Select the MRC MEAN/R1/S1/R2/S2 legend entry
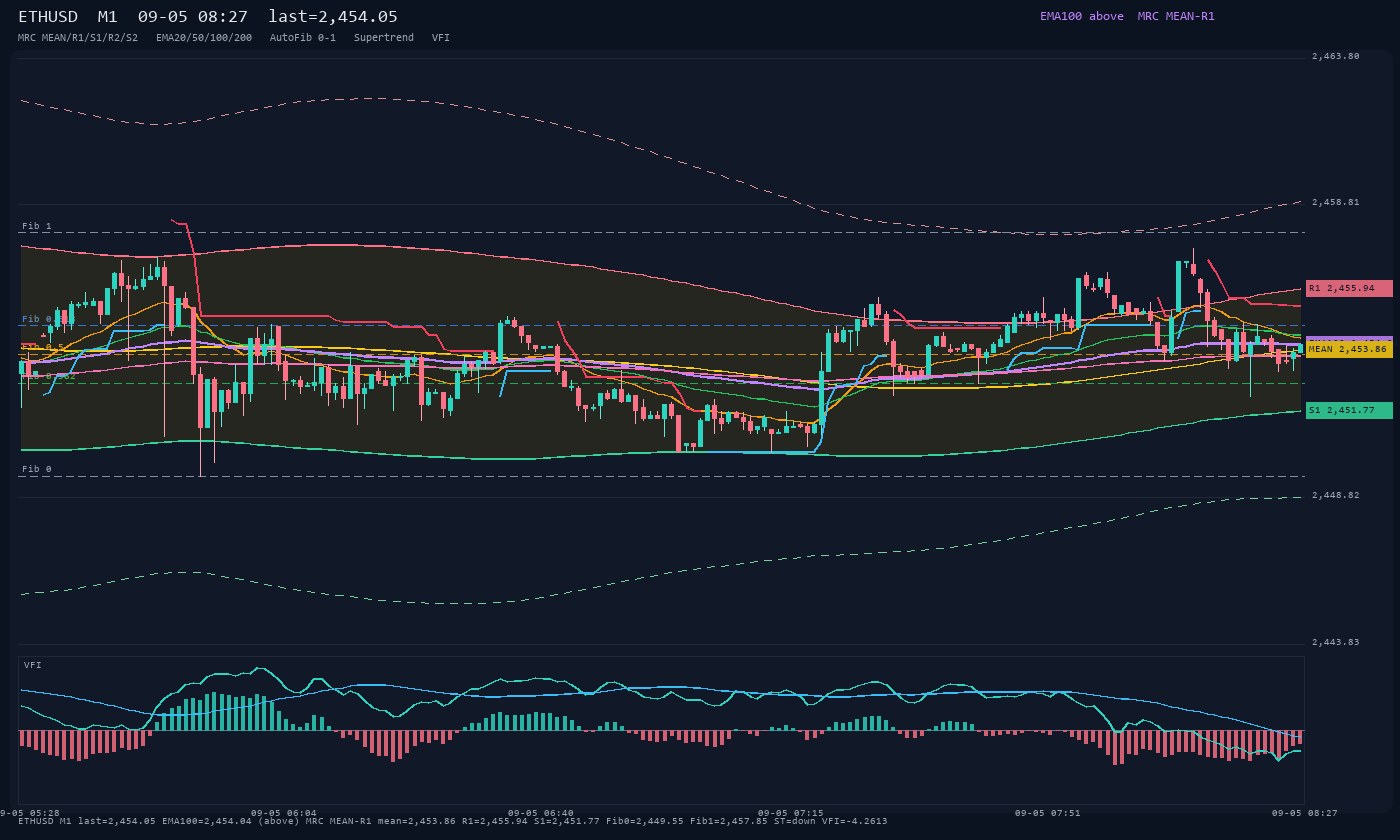1400x840 pixels. click(78, 37)
